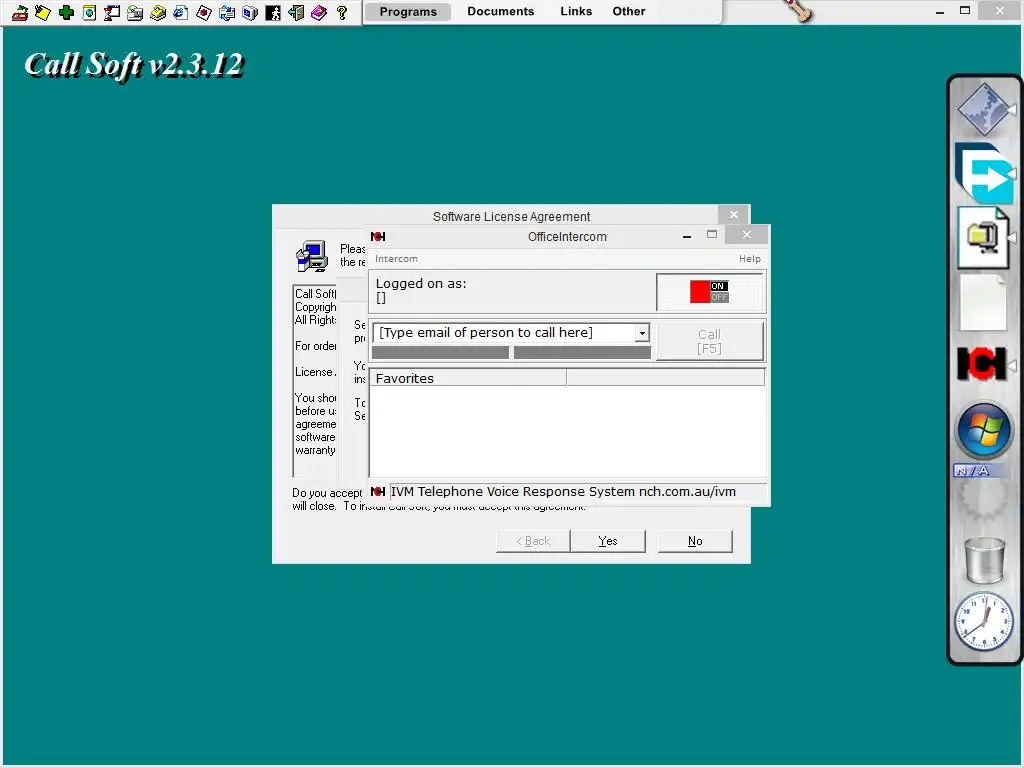Click the pin icon near top bar
This screenshot has width=1024, height=768.
click(798, 11)
